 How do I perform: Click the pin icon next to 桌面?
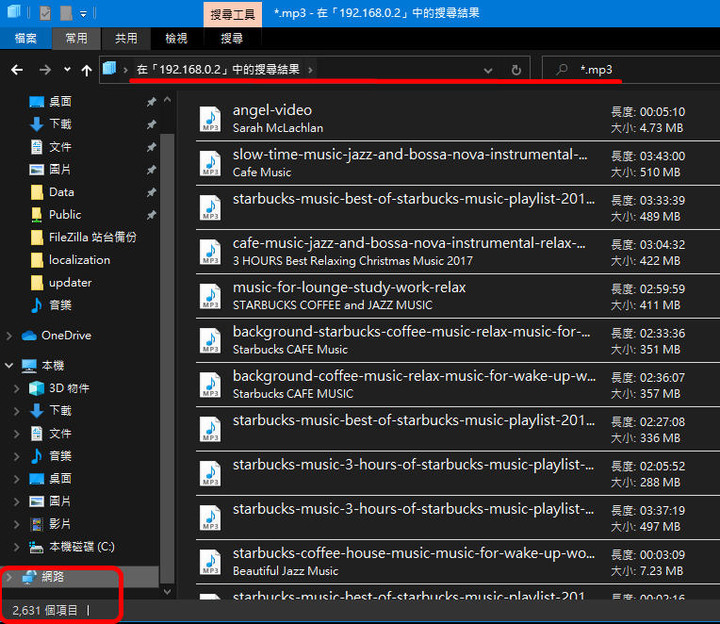tap(152, 102)
